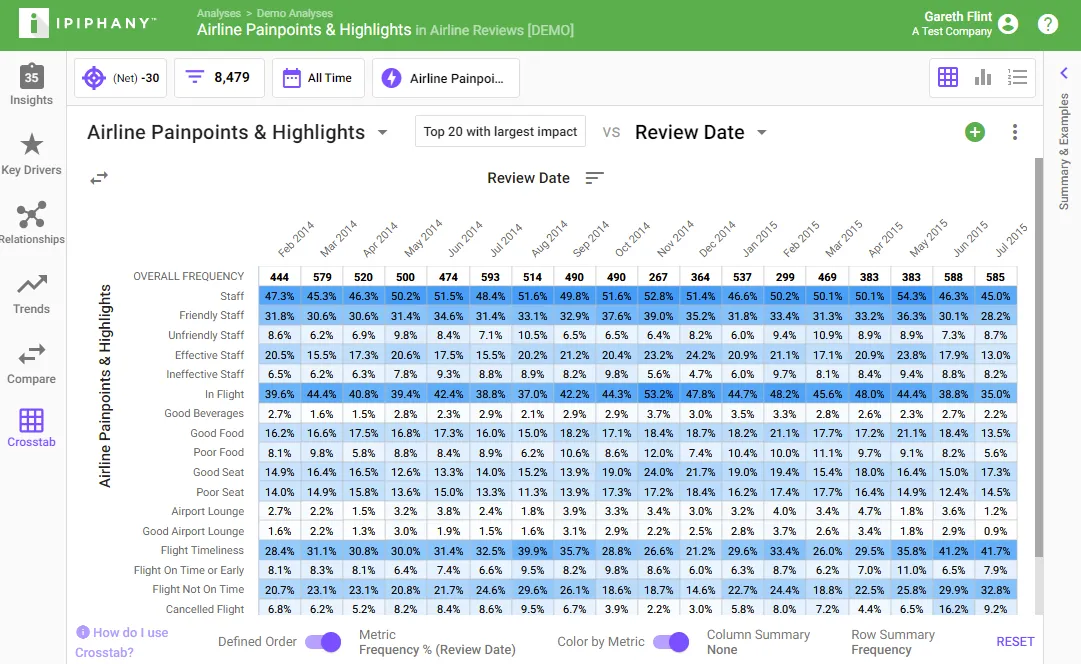Toggle the Color by Metric switch

pos(671,642)
